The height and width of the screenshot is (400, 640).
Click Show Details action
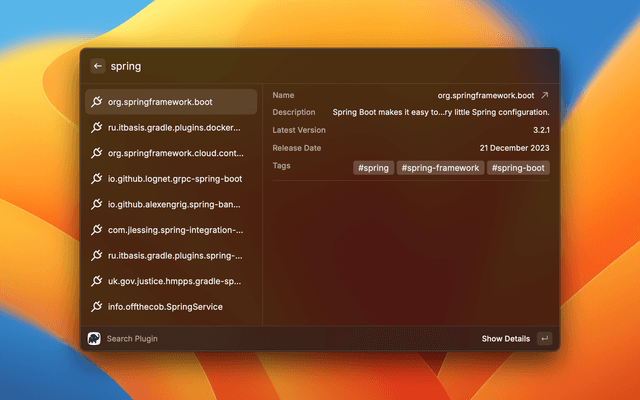point(505,339)
